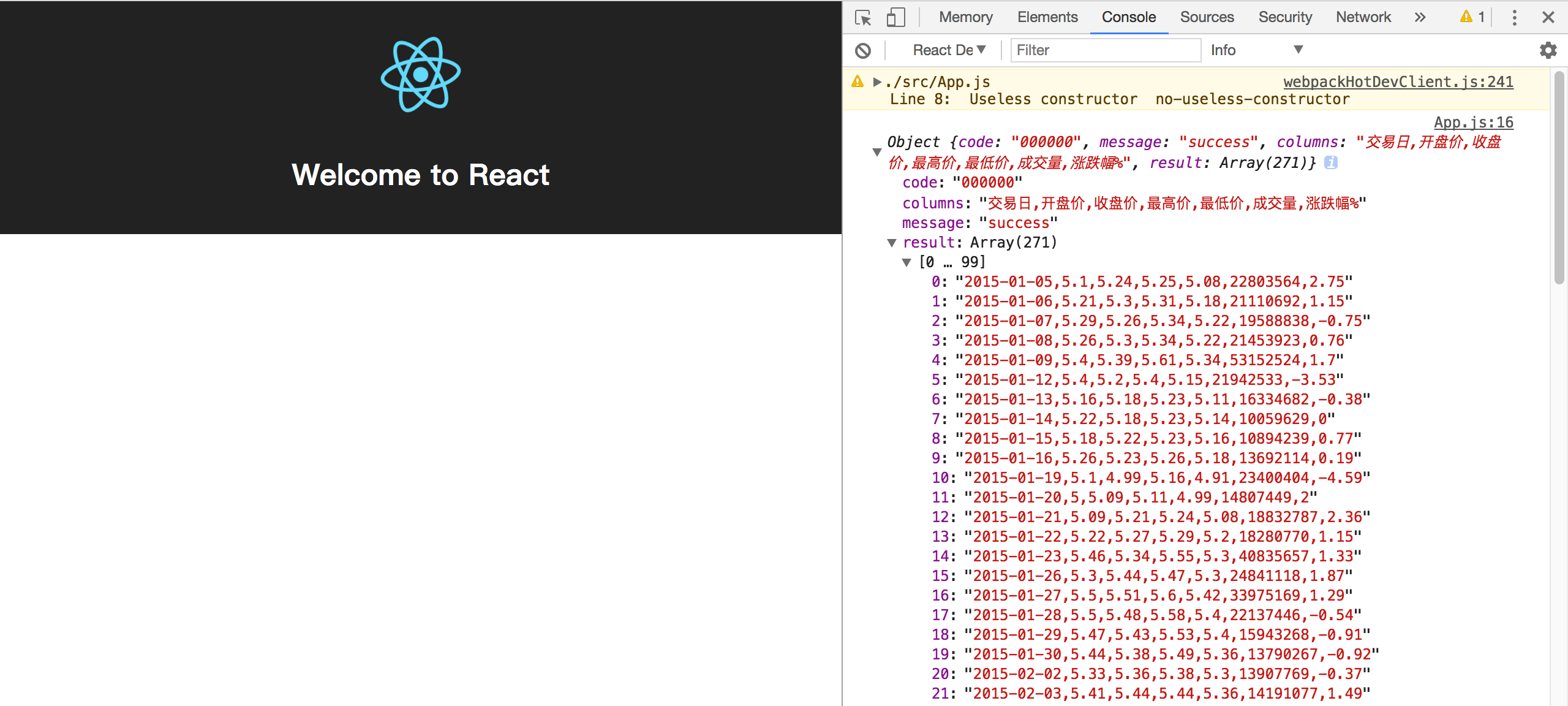Close the DevTools panel
The image size is (1568, 706).
[x=1548, y=18]
